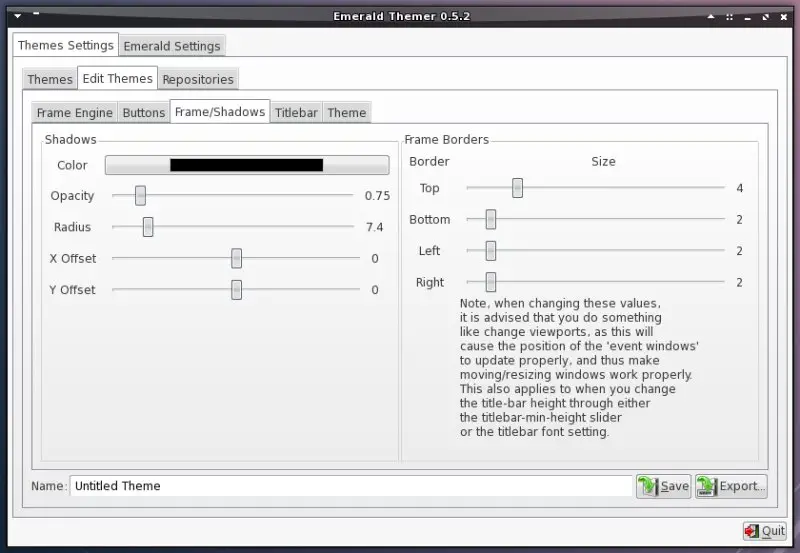The width and height of the screenshot is (800, 553).
Task: Minimize the Emerald Themer window
Action: 747,17
